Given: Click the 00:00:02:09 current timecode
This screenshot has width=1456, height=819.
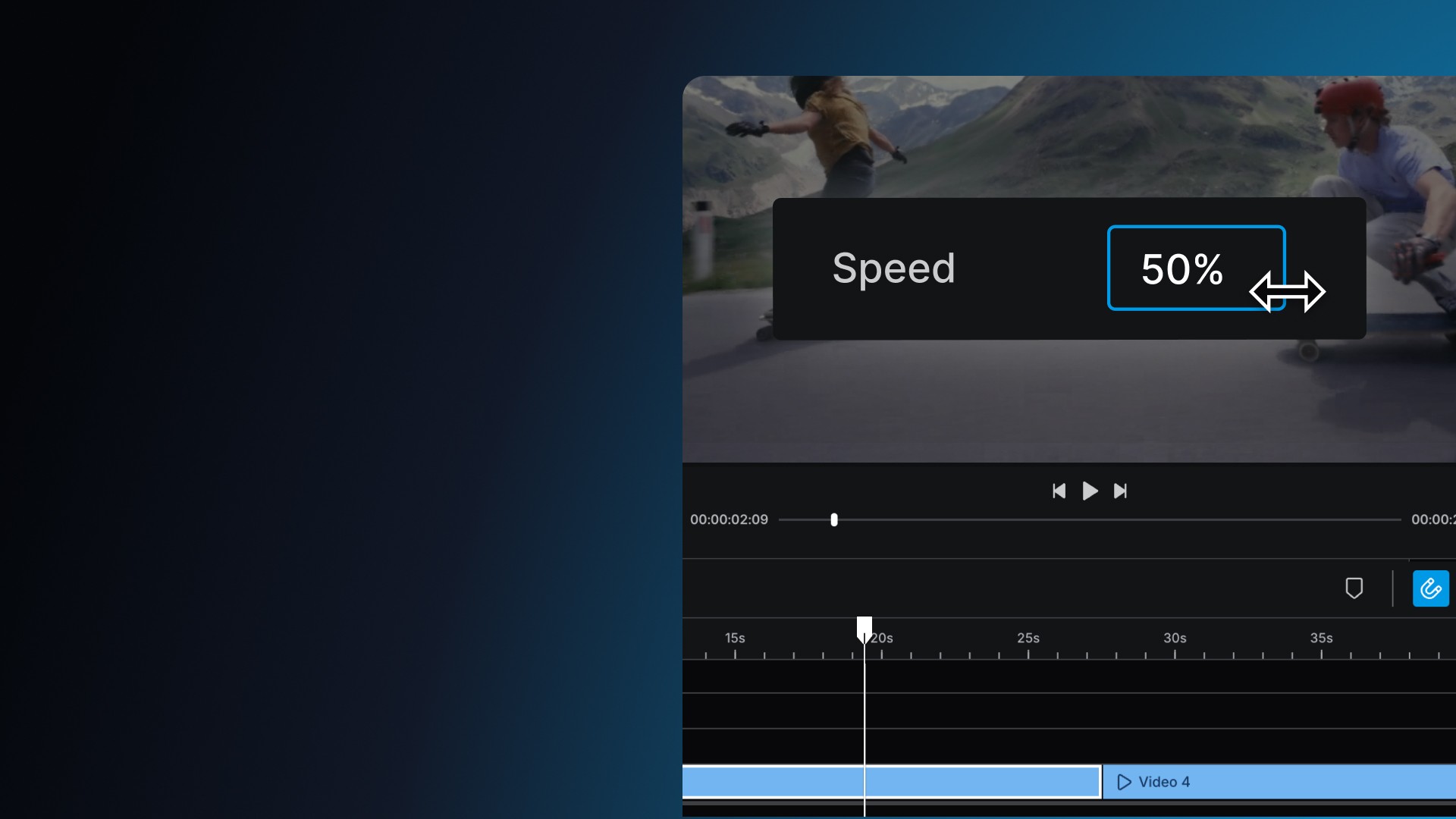Looking at the screenshot, I should (729, 519).
